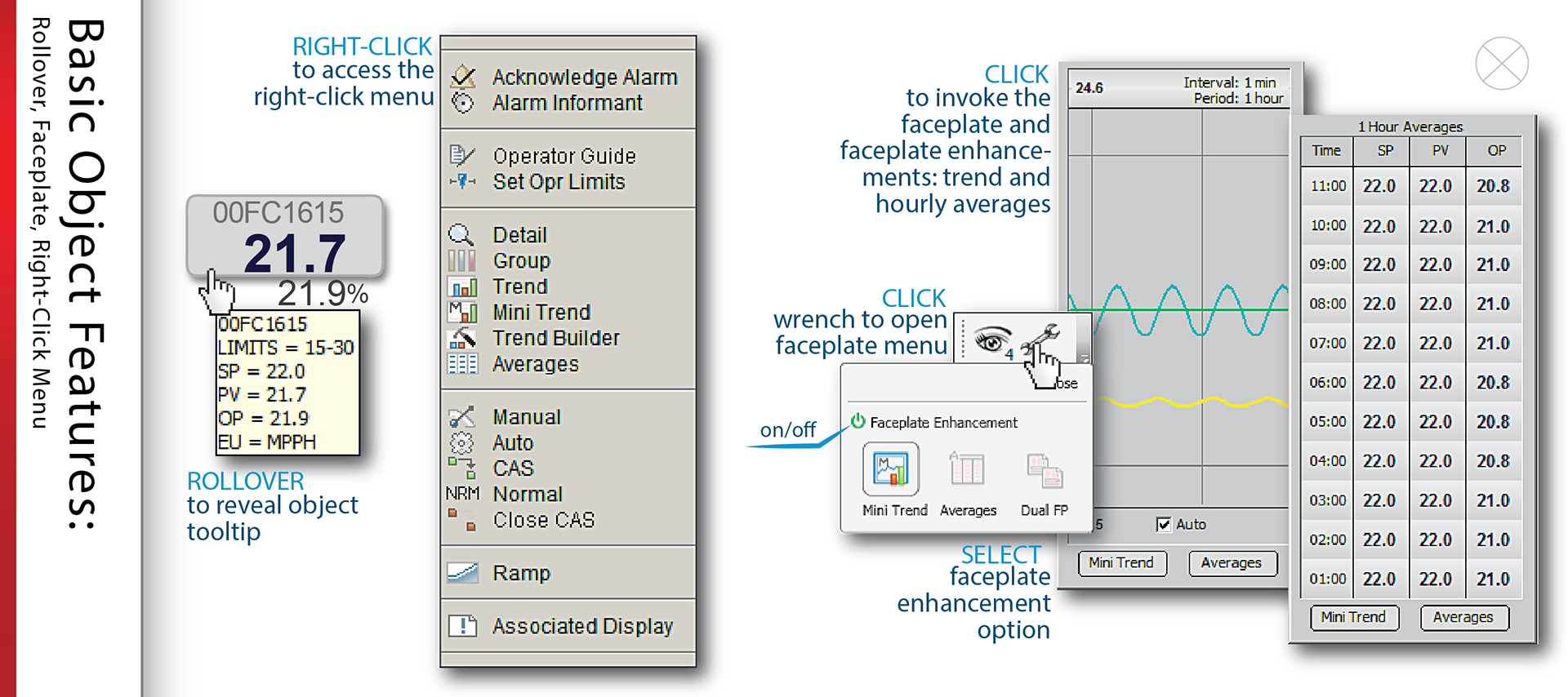1568x697 pixels.
Task: Click the Detail magnifying glass icon
Action: click(x=461, y=235)
